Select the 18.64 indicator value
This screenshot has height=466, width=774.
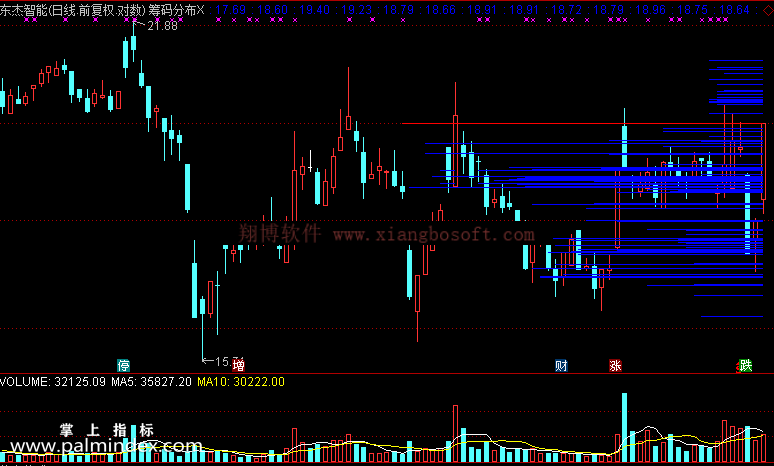[x=735, y=10]
